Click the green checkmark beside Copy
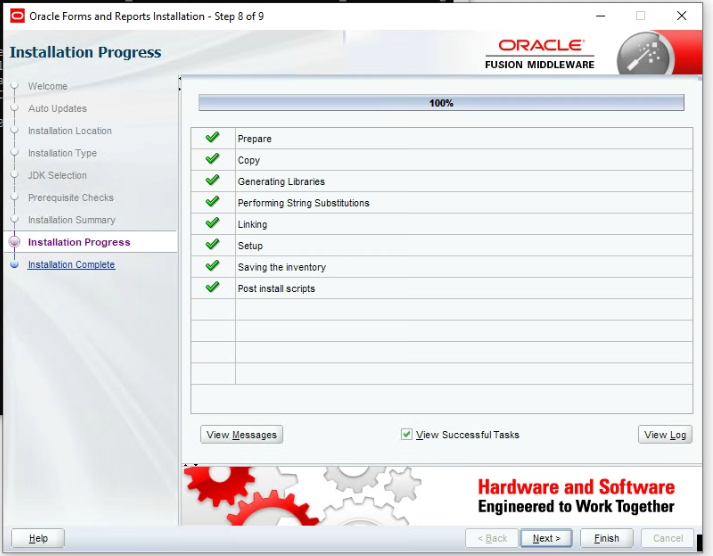 point(212,159)
